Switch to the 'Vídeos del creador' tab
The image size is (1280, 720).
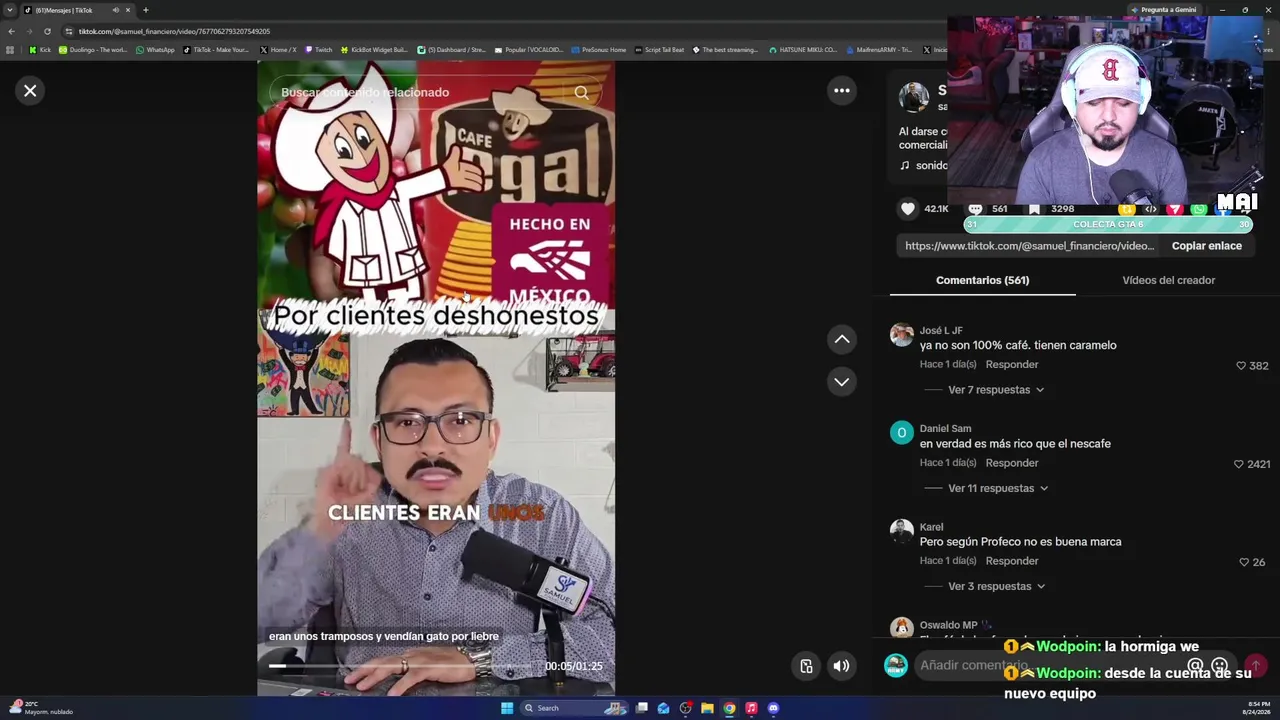click(1168, 280)
